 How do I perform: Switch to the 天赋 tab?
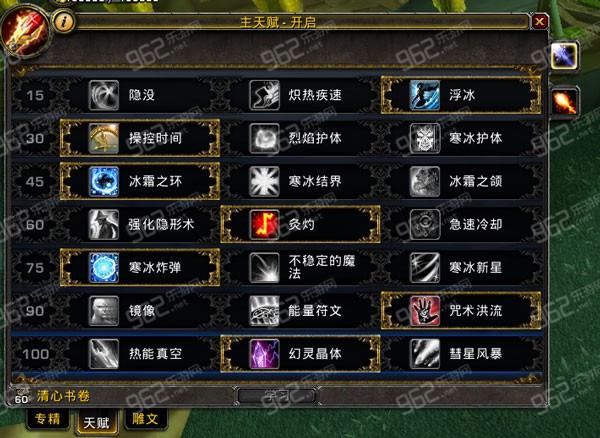[96, 422]
